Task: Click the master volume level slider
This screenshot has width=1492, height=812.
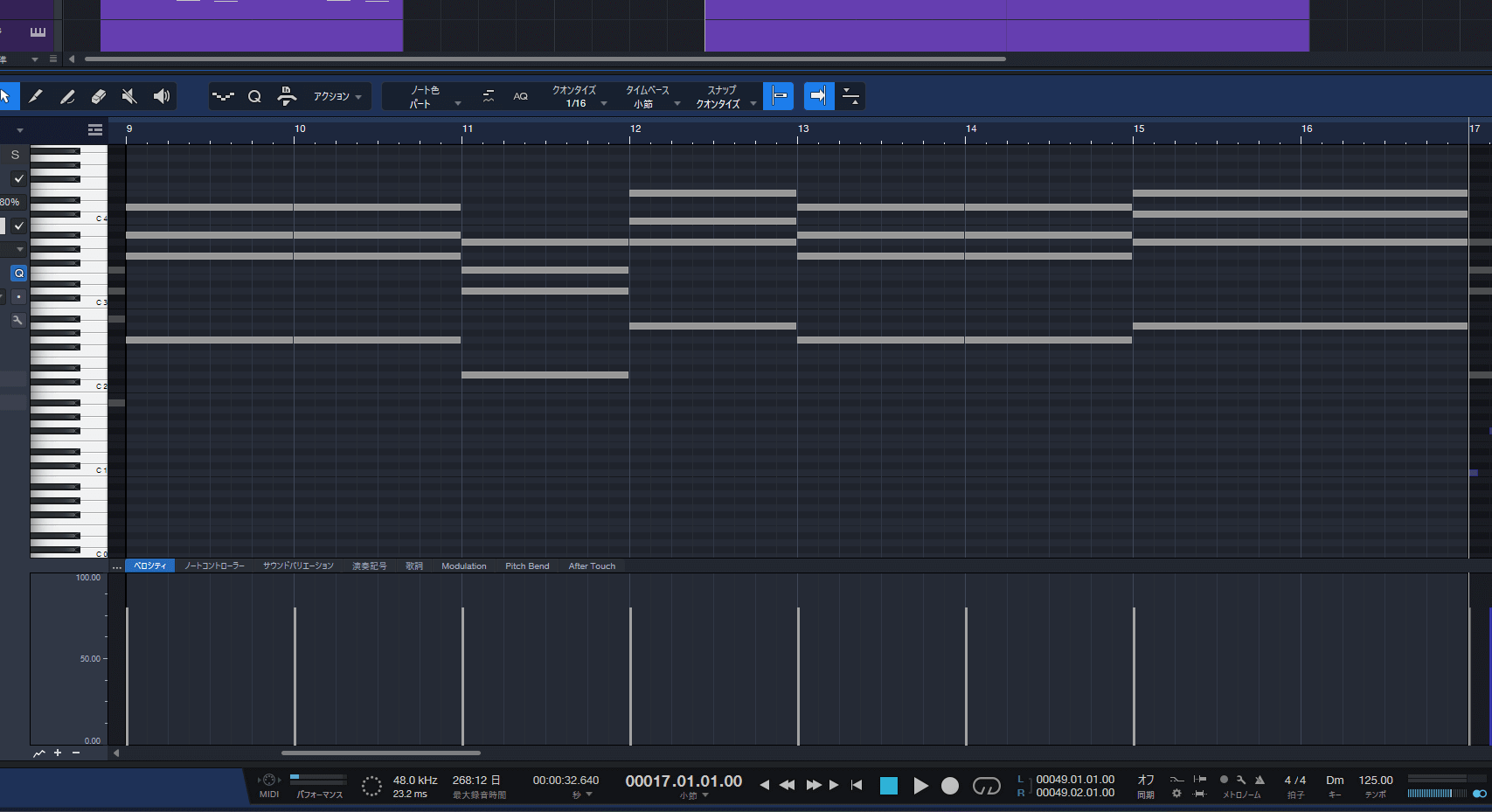Action: pos(1437,794)
